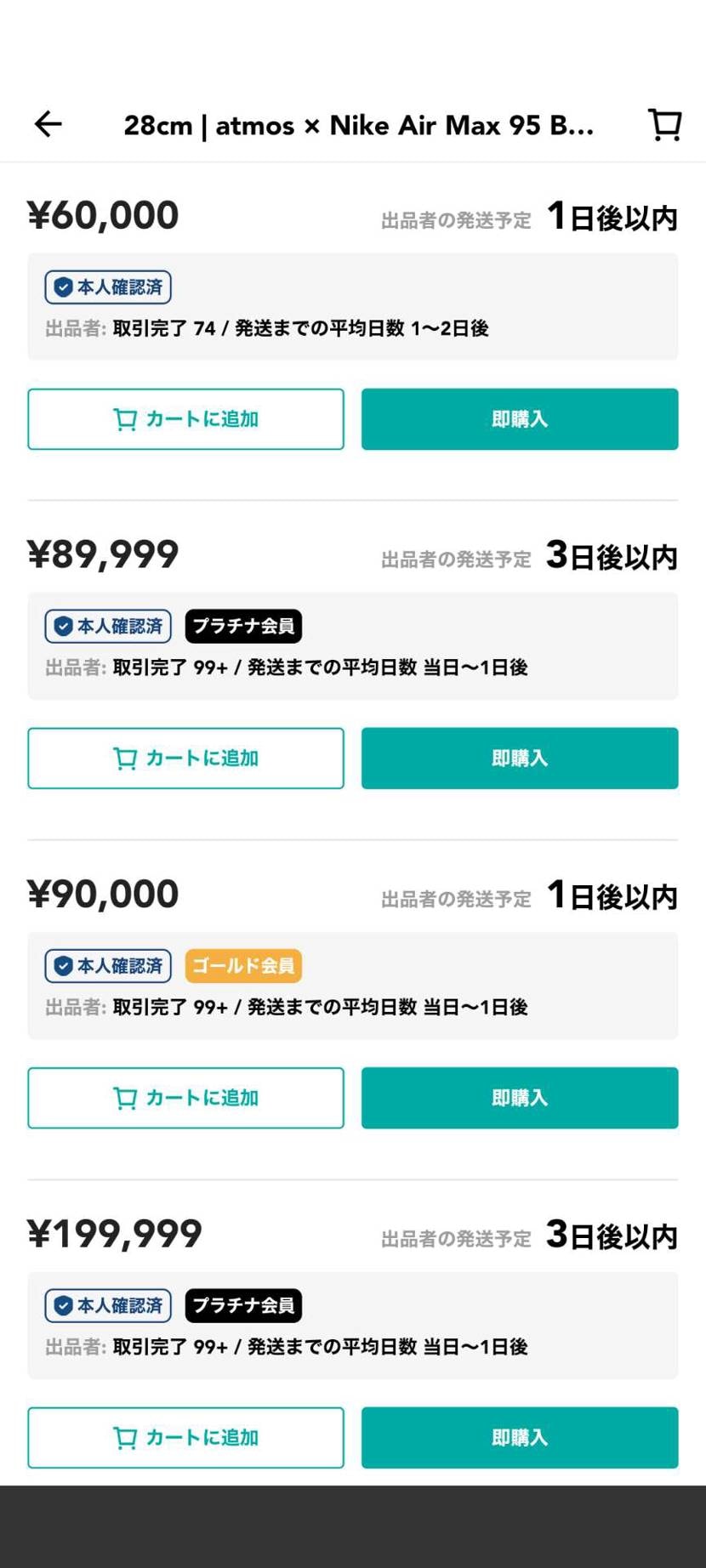Tap identity-verified badge on ¥199,999 listing
This screenshot has height=1568, width=706.
(108, 1305)
